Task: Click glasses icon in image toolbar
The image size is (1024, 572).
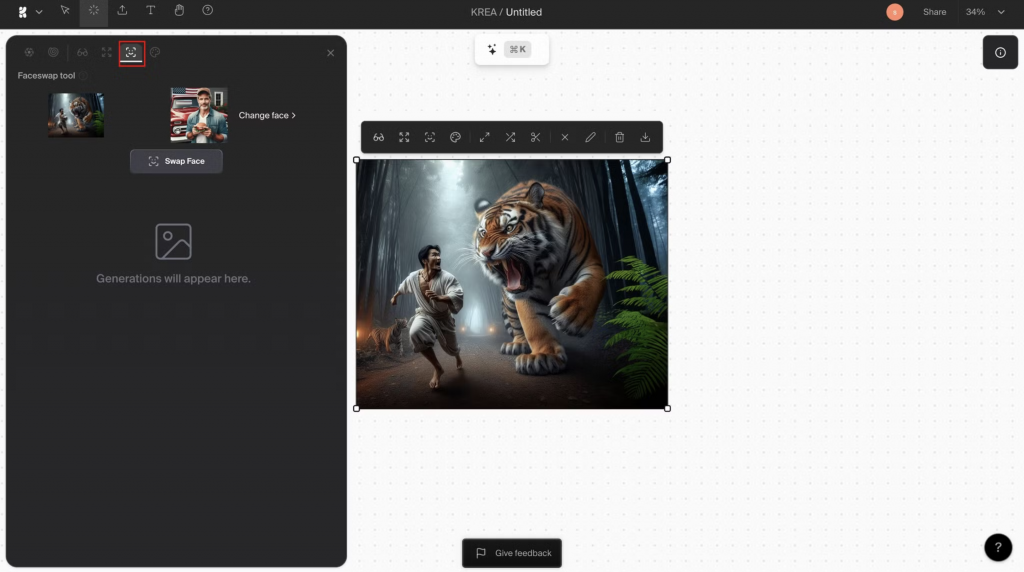Action: tap(379, 137)
